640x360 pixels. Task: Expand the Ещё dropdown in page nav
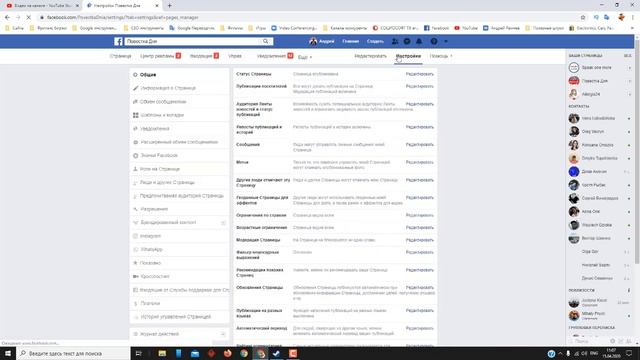click(305, 57)
